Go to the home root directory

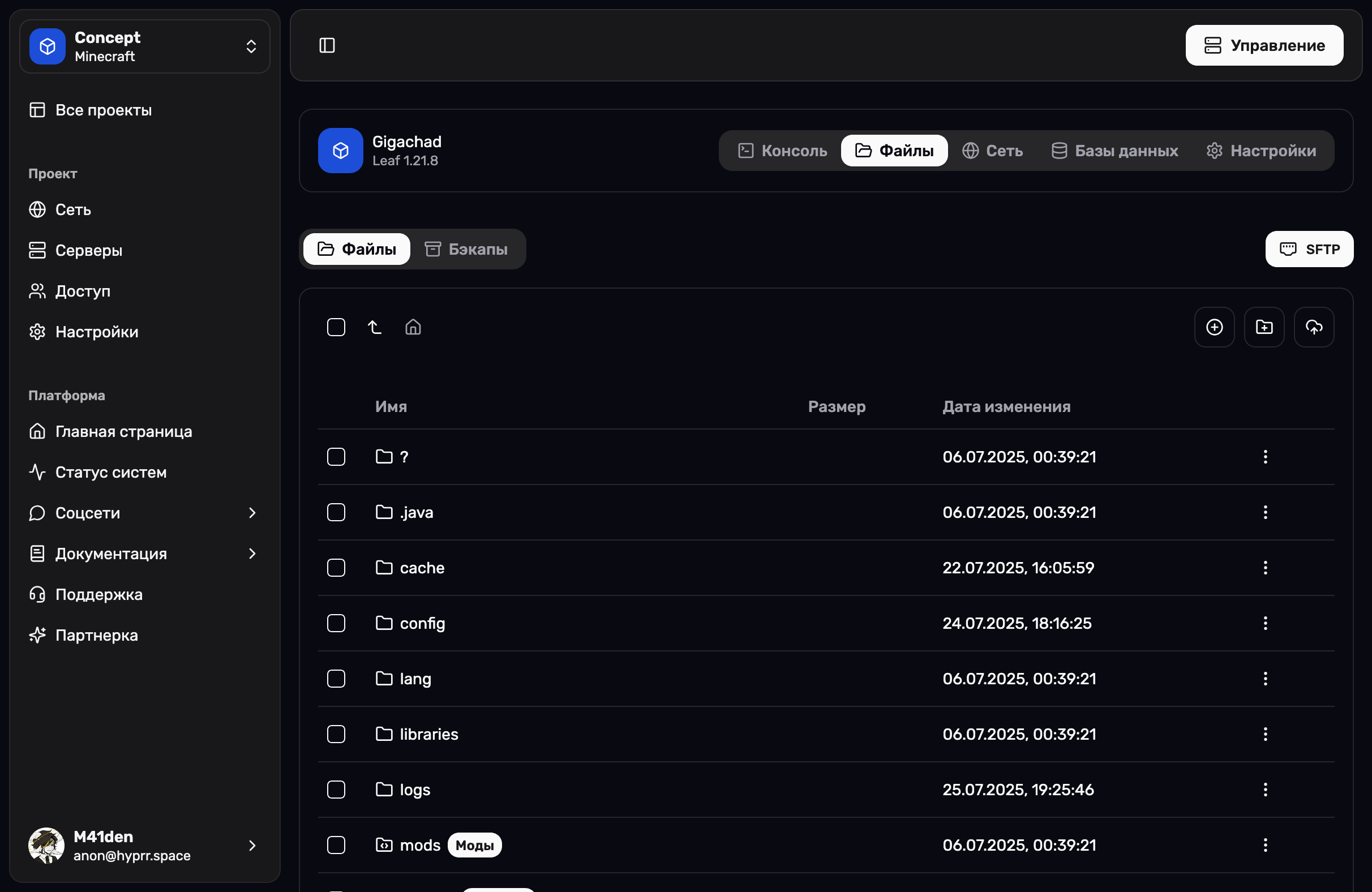pos(413,327)
